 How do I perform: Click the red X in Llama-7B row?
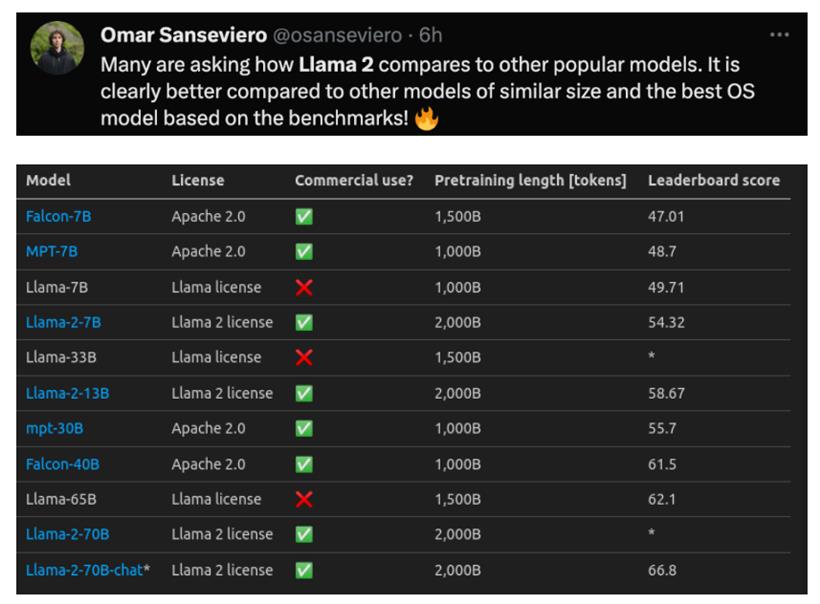[304, 287]
